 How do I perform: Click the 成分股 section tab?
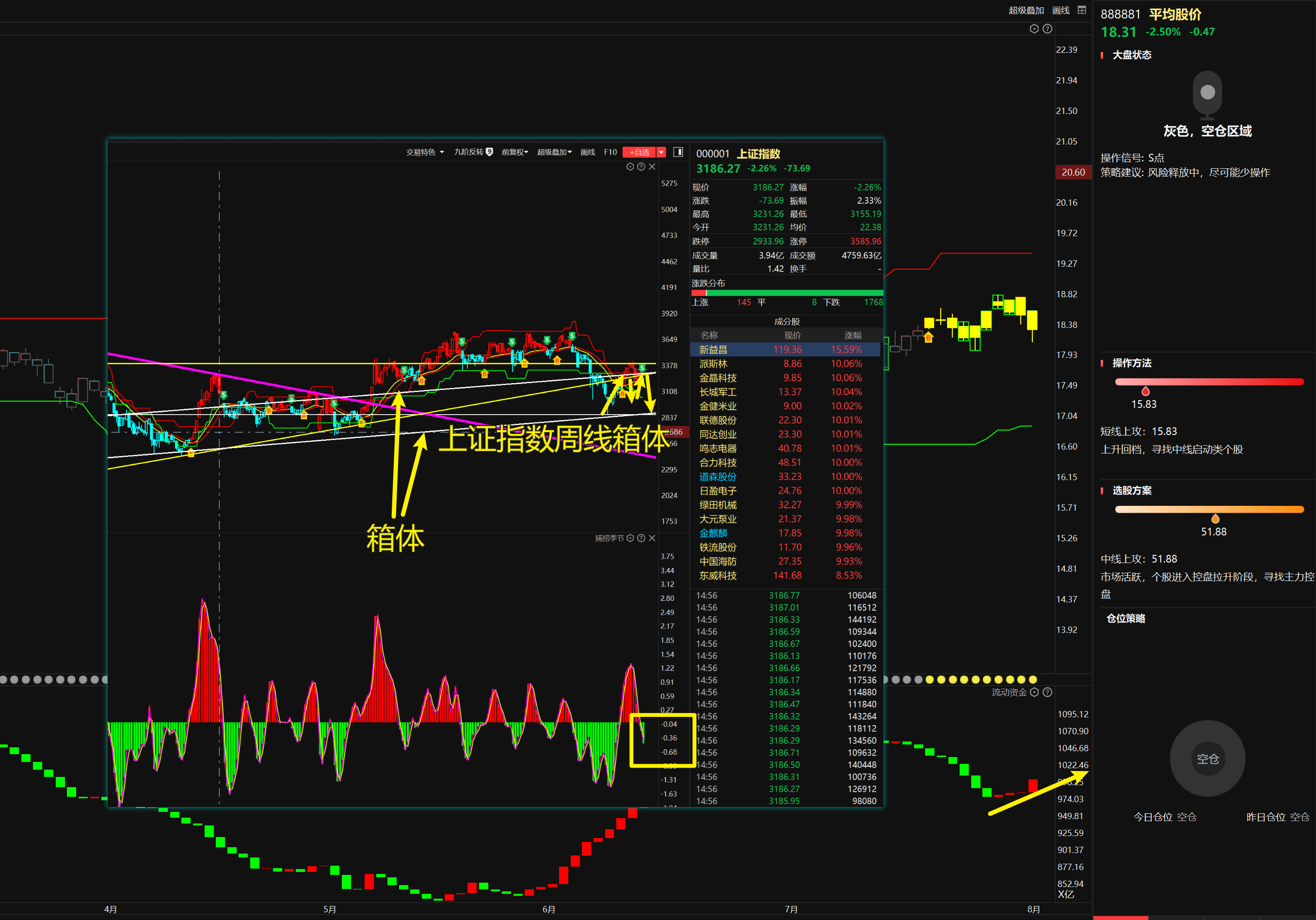[x=787, y=322]
